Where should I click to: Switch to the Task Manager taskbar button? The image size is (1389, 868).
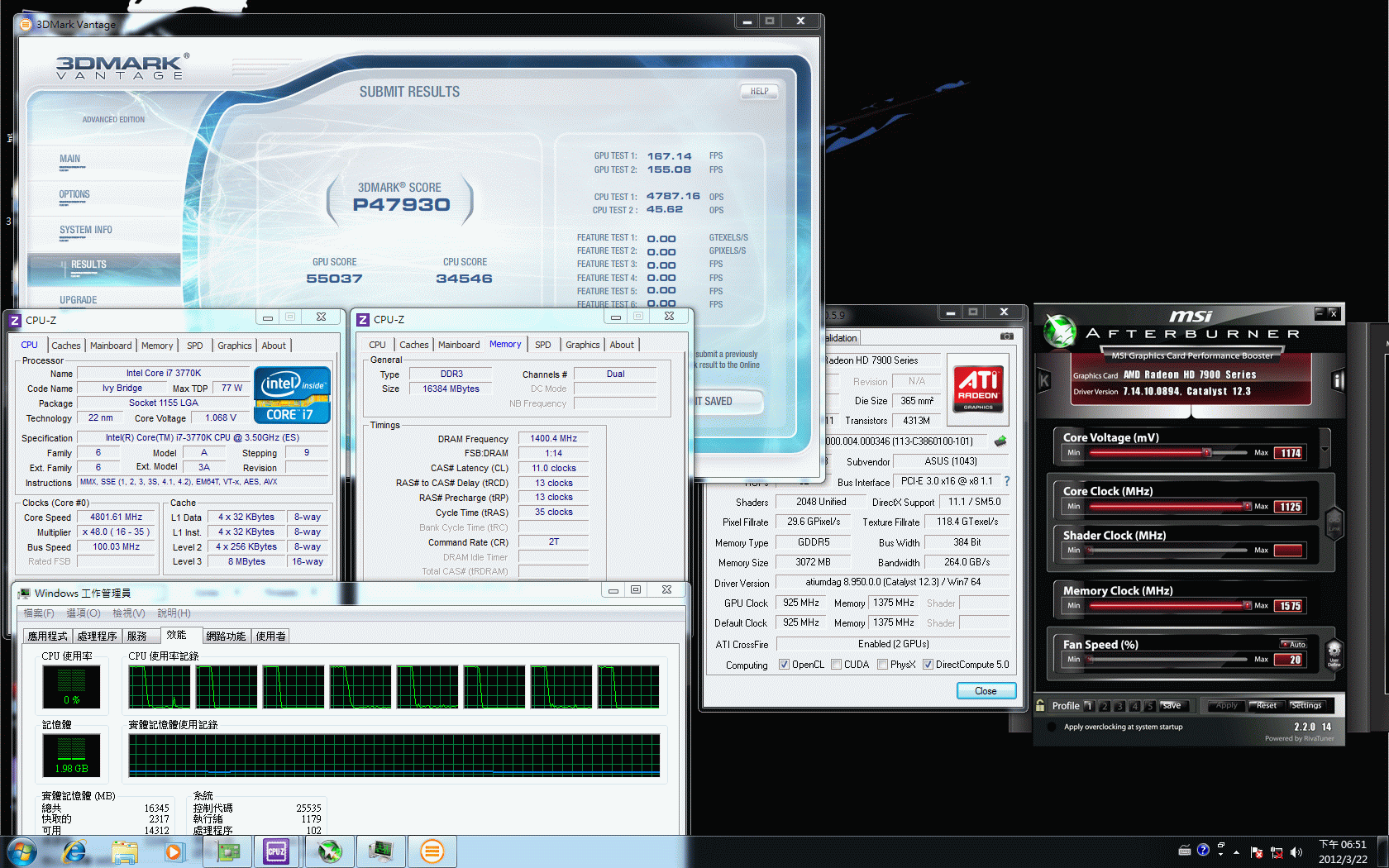point(381,851)
